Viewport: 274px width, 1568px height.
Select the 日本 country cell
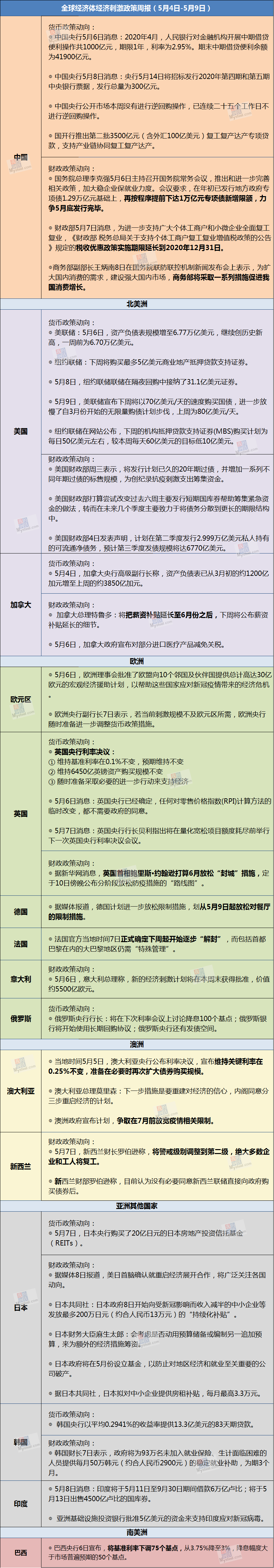coord(21,1307)
